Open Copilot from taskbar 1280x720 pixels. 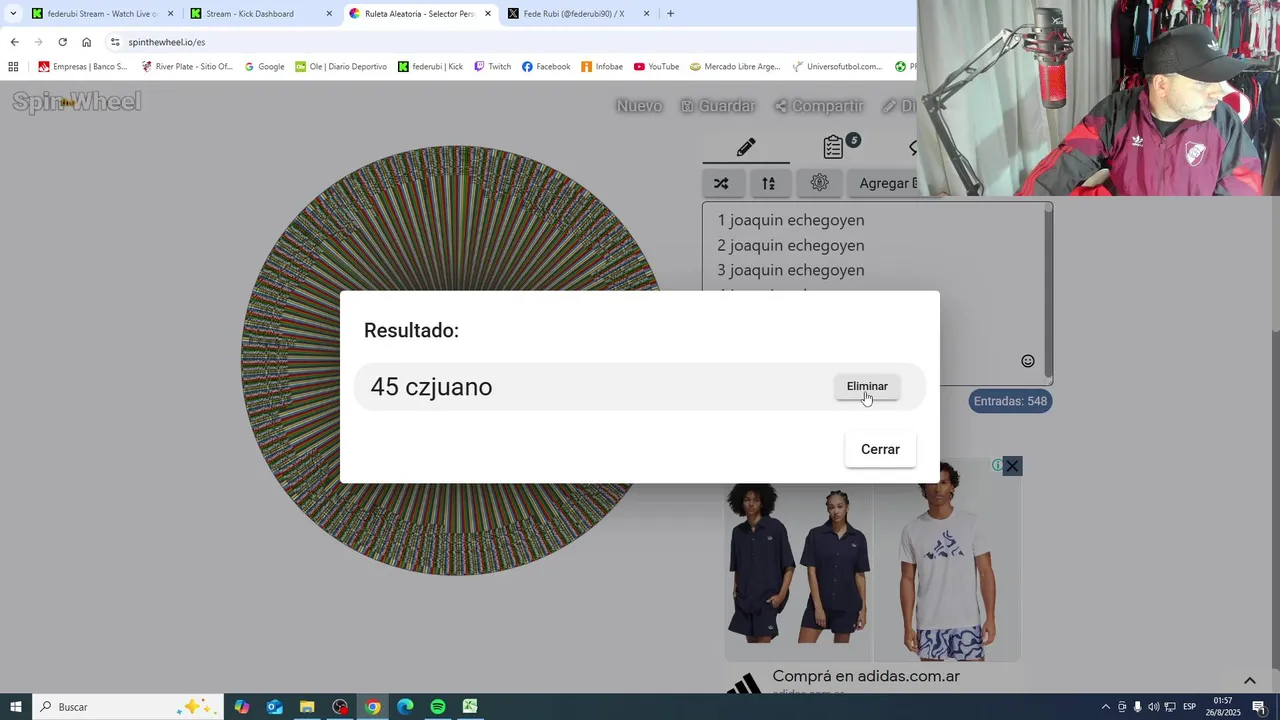tap(241, 707)
